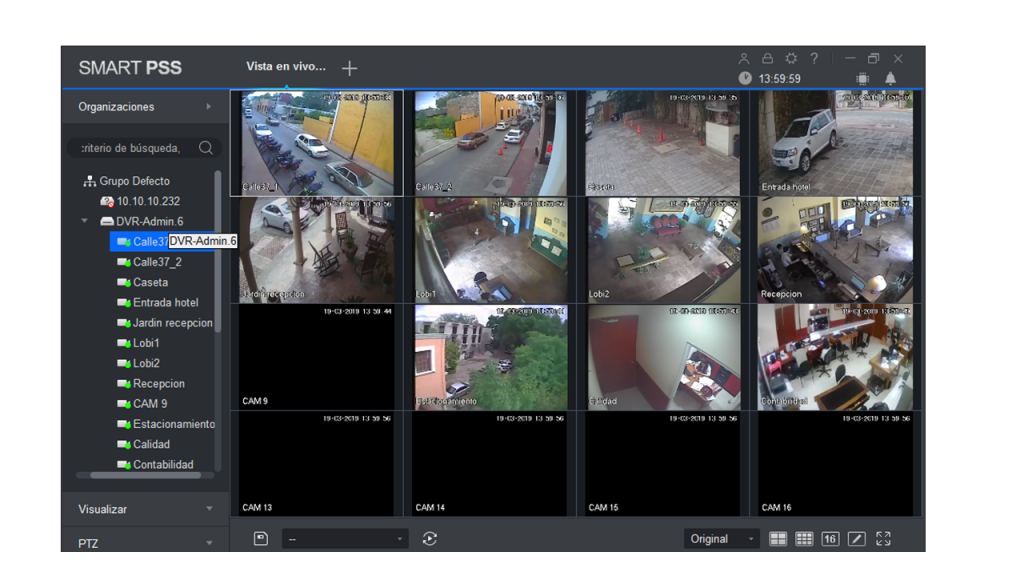The width and height of the screenshot is (1024, 576).
Task: Click the camera icon beside Caseta
Action: pyautogui.click(x=123, y=282)
